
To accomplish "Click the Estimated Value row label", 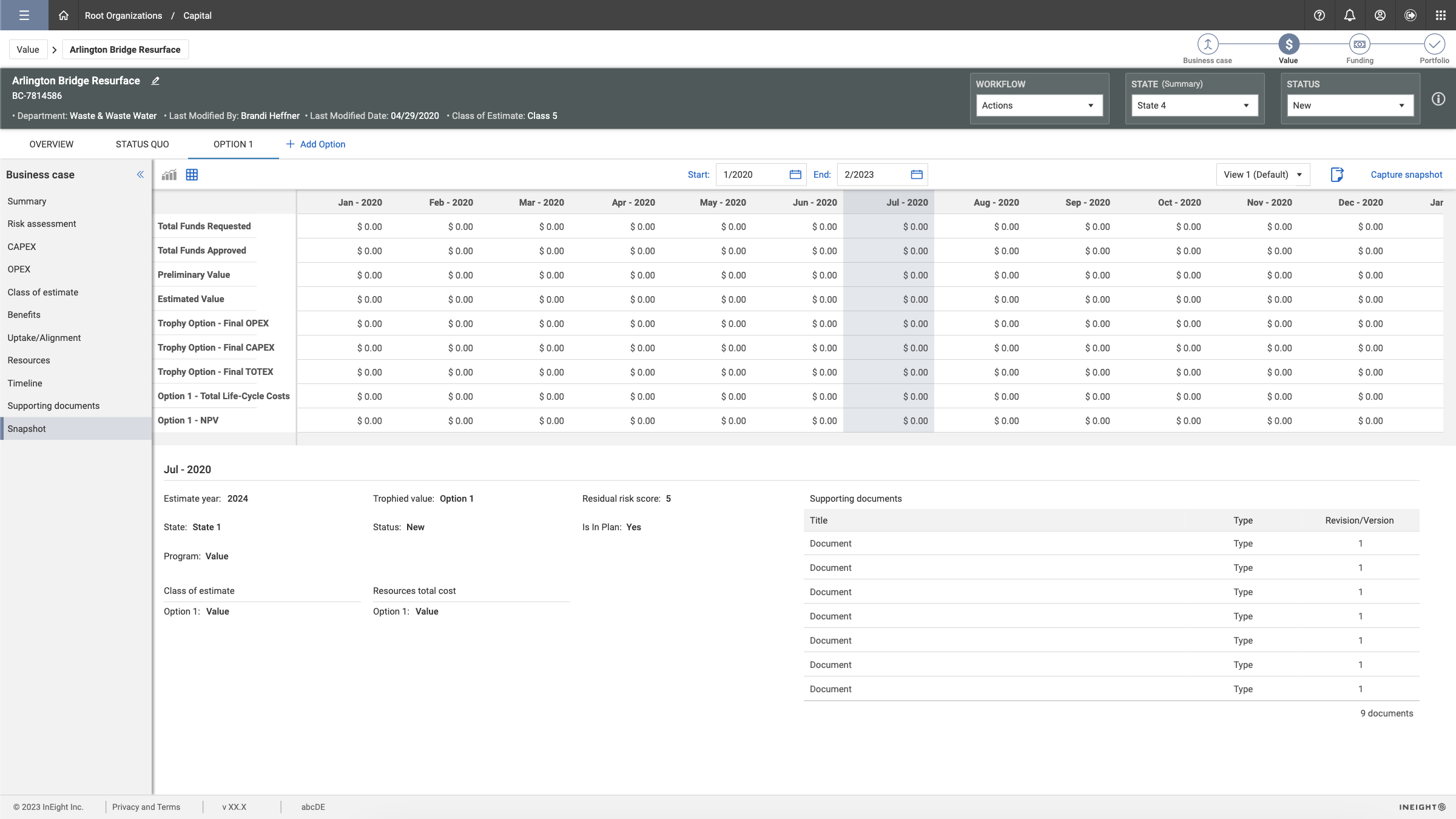I will [190, 299].
